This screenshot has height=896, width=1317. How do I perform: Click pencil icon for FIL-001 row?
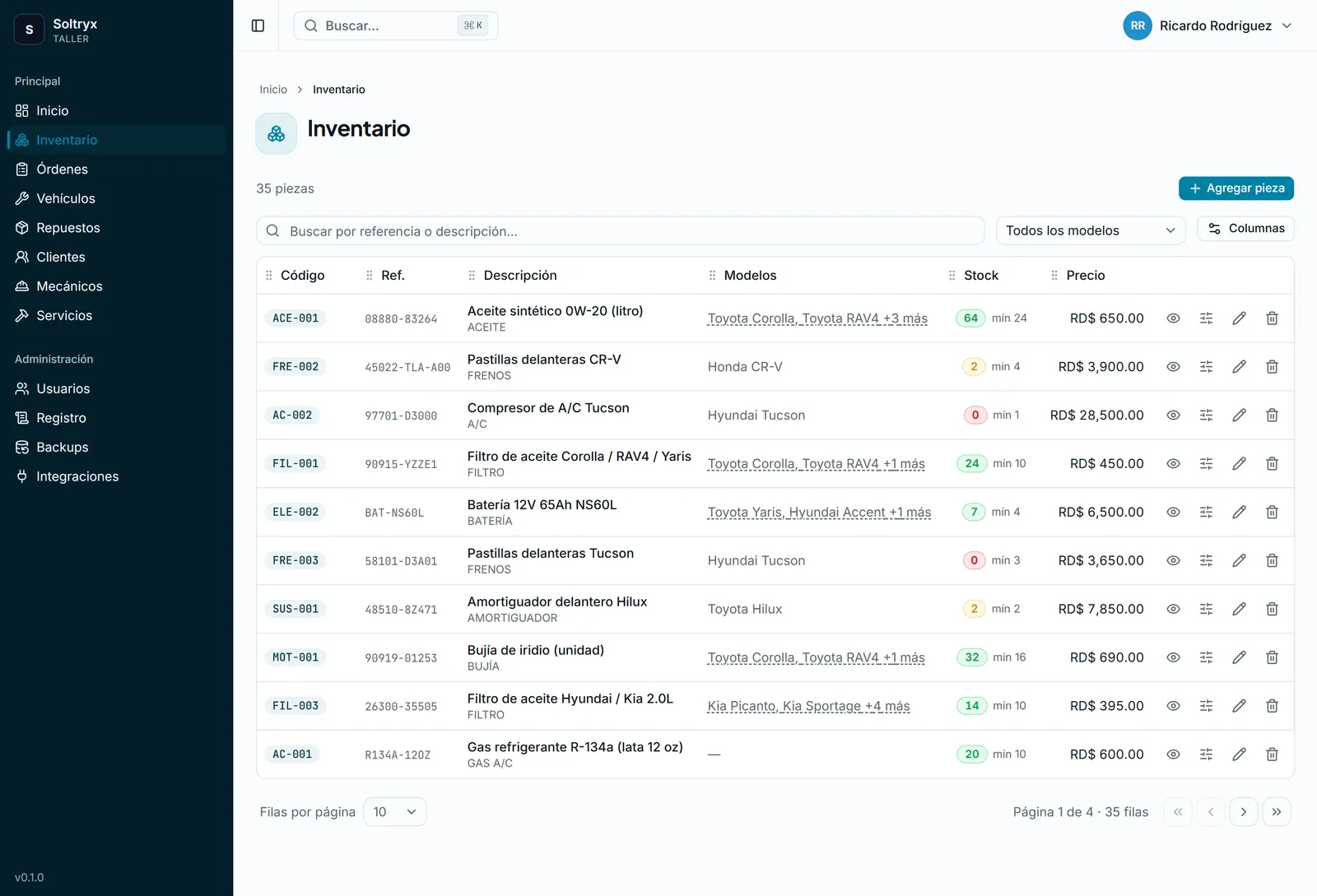click(x=1239, y=464)
